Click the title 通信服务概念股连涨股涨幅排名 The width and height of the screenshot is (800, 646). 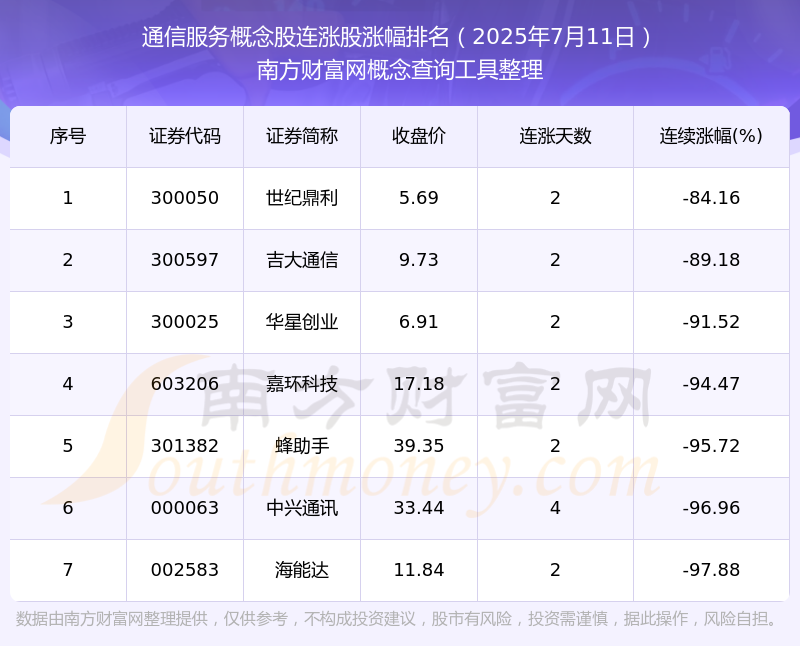coord(295,37)
